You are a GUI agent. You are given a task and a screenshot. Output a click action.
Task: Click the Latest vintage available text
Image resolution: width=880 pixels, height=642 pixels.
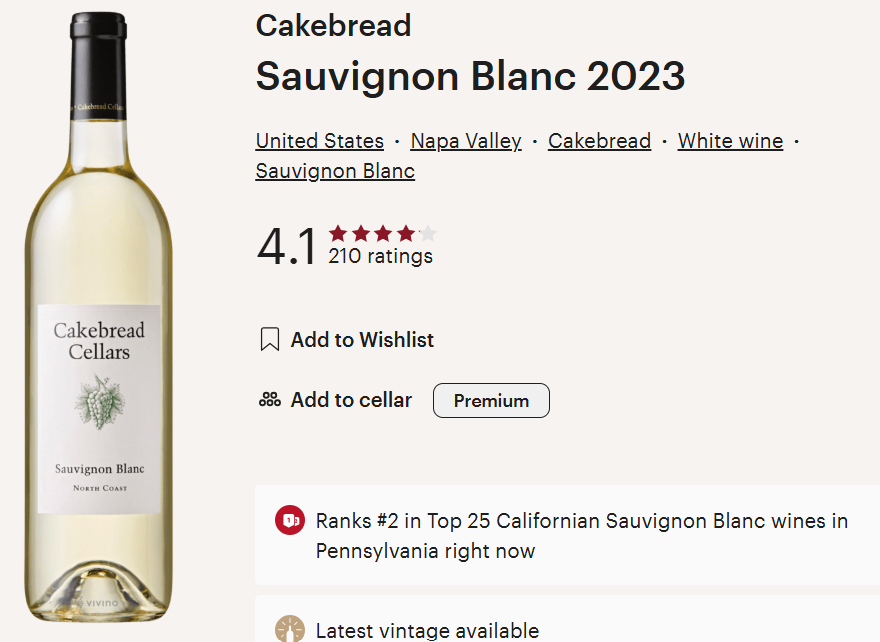pos(427,630)
